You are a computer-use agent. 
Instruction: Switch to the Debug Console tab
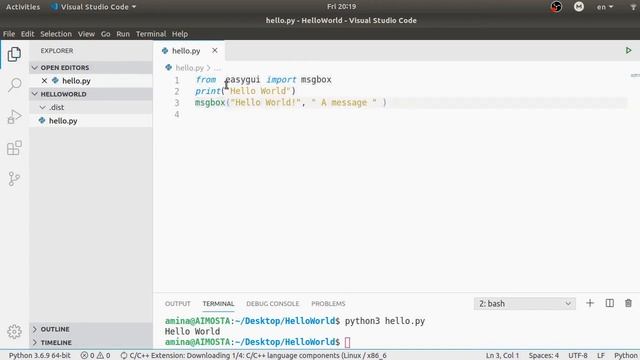click(273, 304)
